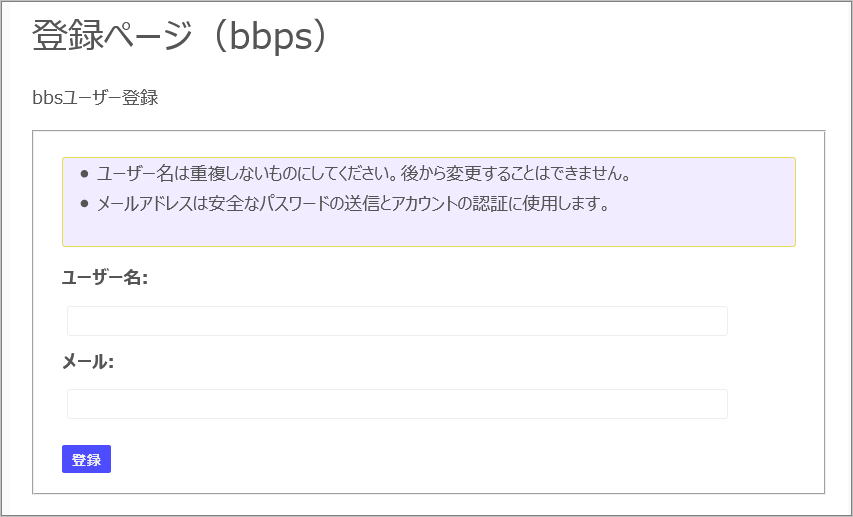853x517 pixels.
Task: Click the bullet dot before the ユーザー名 notice
Action: [84, 174]
